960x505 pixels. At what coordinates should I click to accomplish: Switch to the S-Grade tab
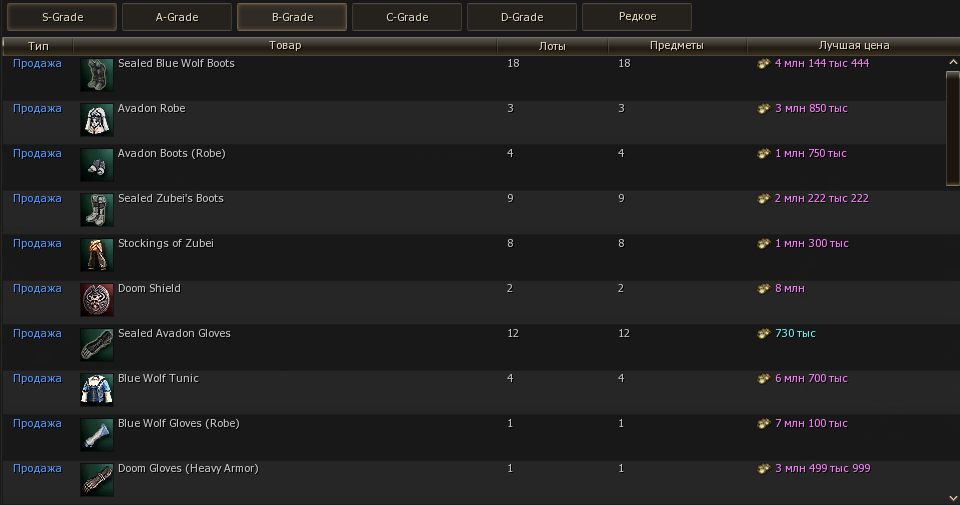(62, 17)
